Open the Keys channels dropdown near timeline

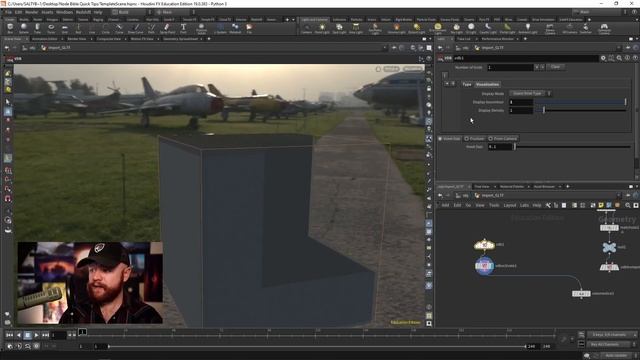(611, 335)
